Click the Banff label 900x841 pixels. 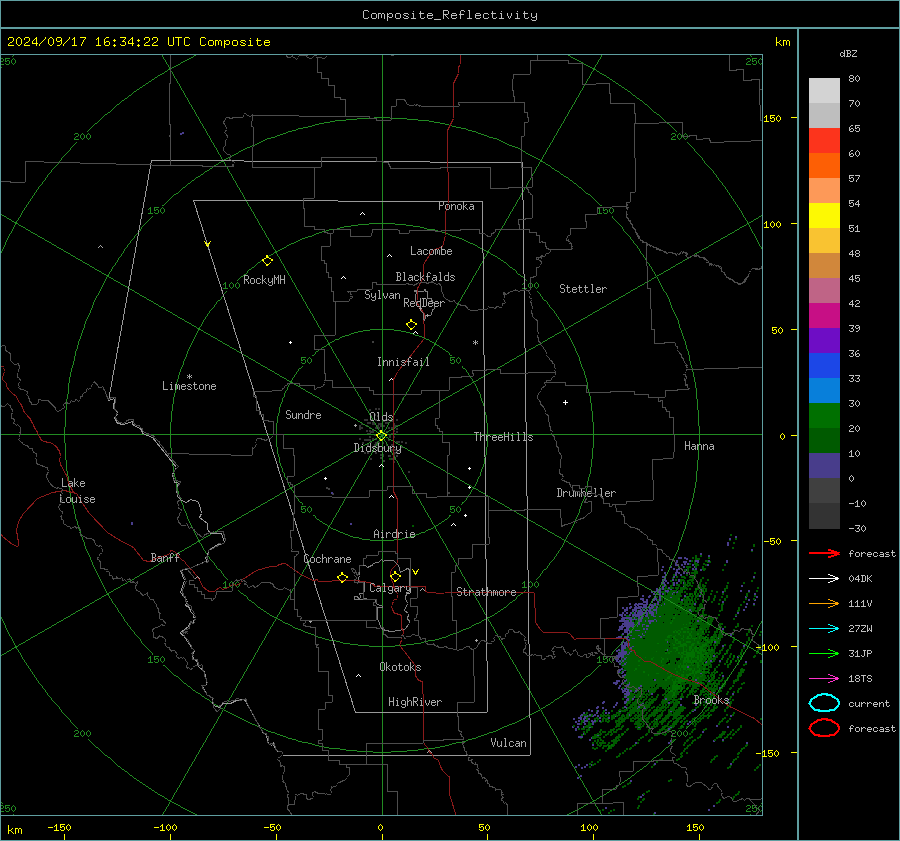(165, 557)
